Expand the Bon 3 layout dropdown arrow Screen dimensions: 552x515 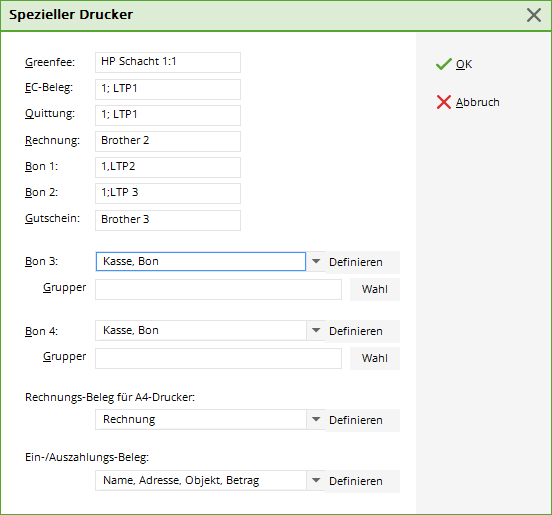(x=316, y=262)
